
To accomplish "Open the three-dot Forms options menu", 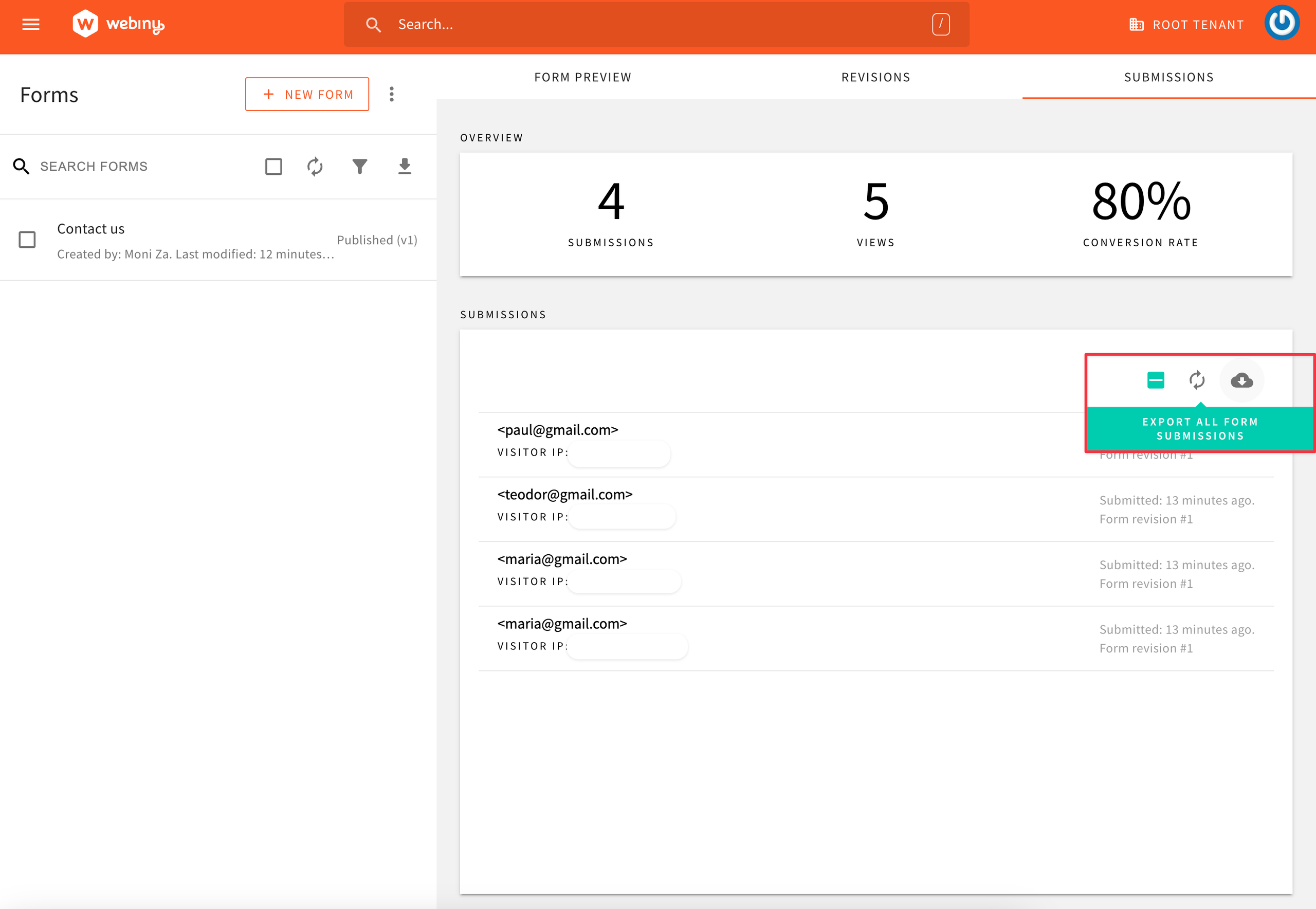I will [x=392, y=94].
